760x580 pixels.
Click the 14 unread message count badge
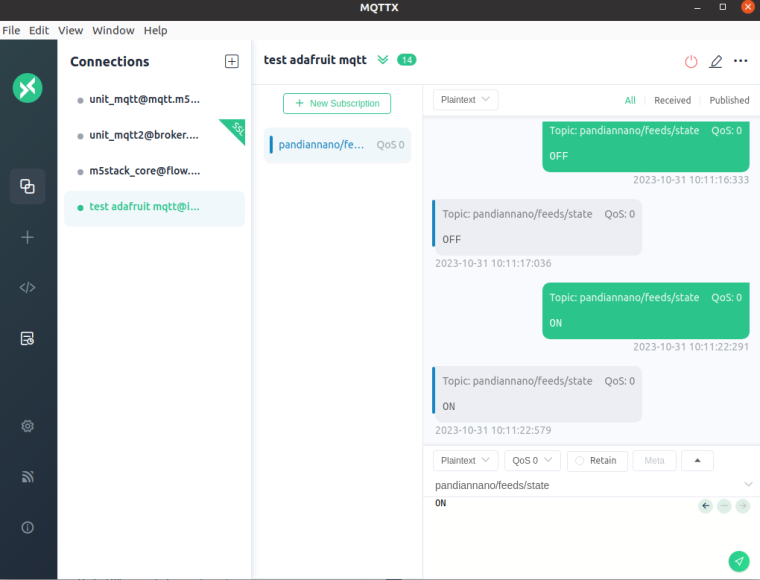(406, 60)
